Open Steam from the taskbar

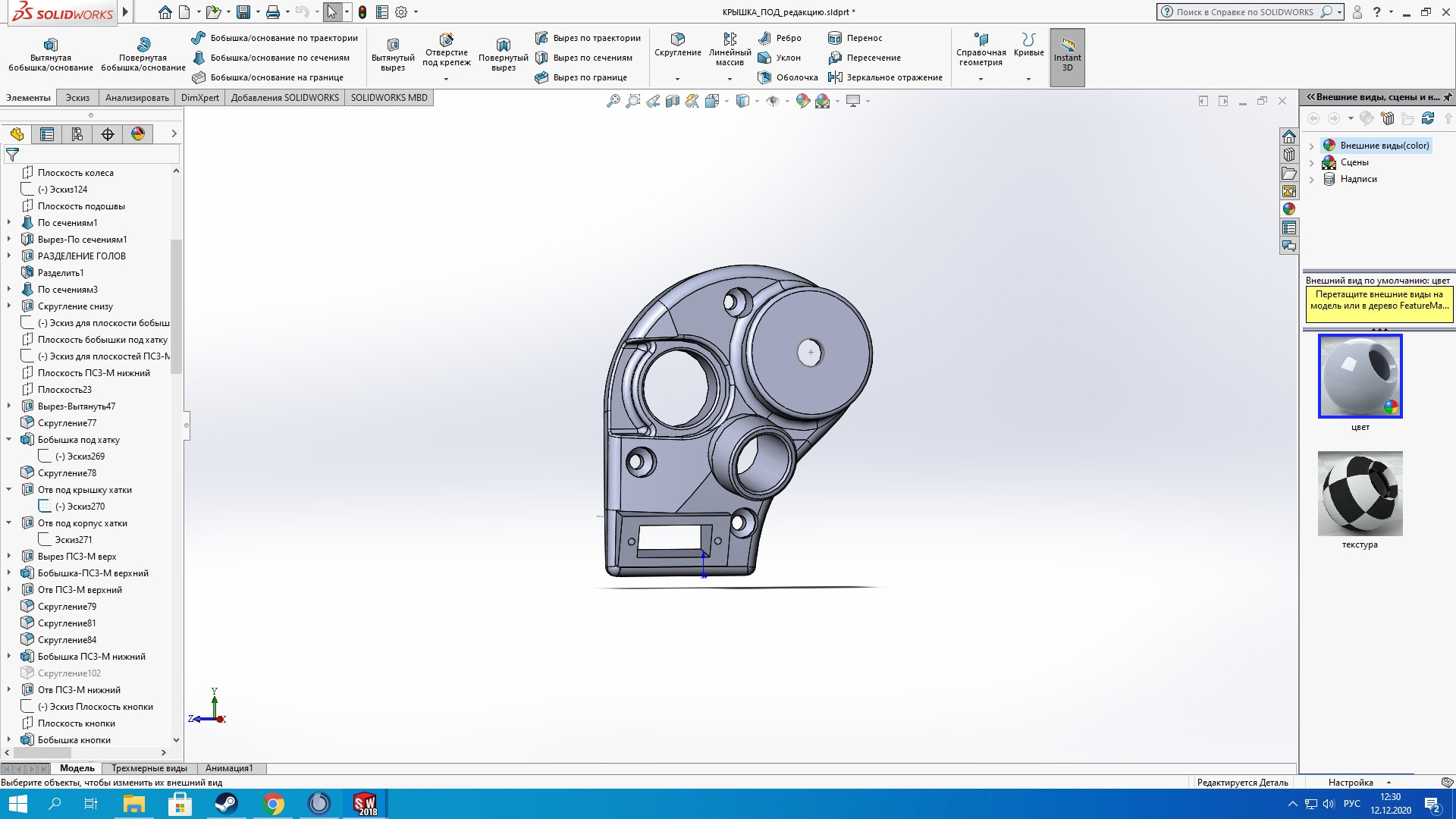click(x=226, y=804)
